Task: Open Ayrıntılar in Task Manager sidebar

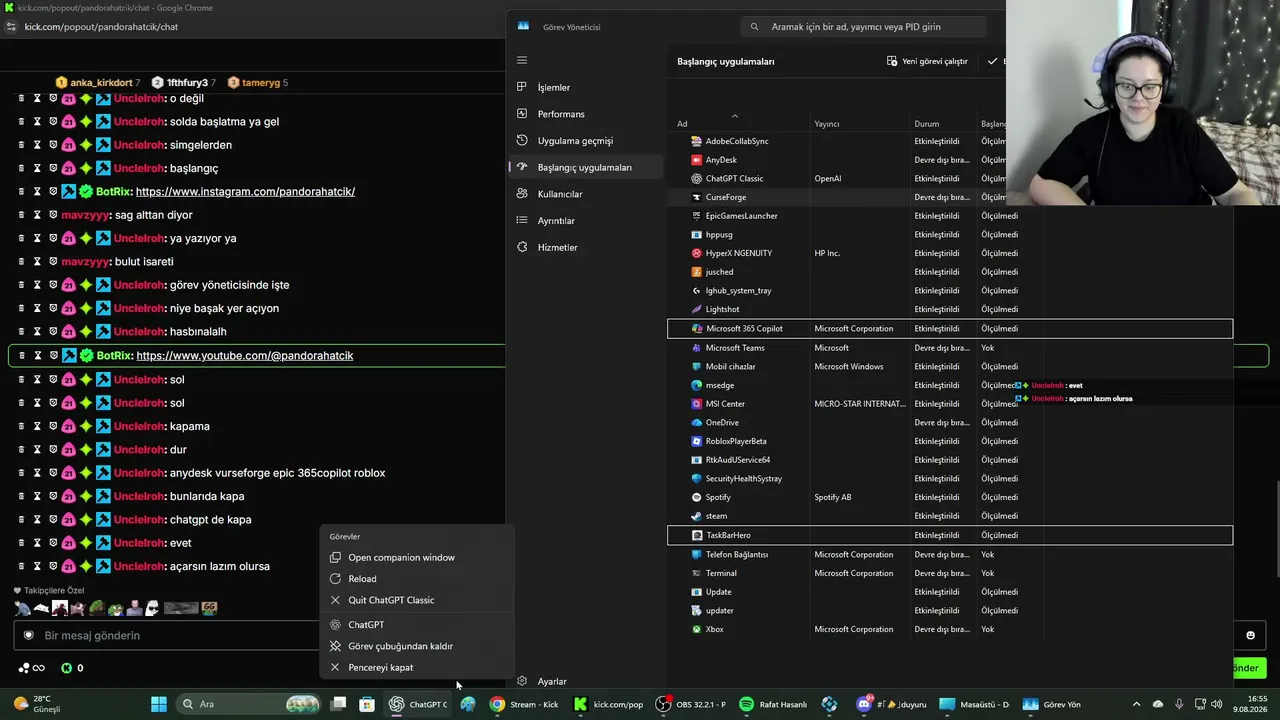Action: [585, 220]
